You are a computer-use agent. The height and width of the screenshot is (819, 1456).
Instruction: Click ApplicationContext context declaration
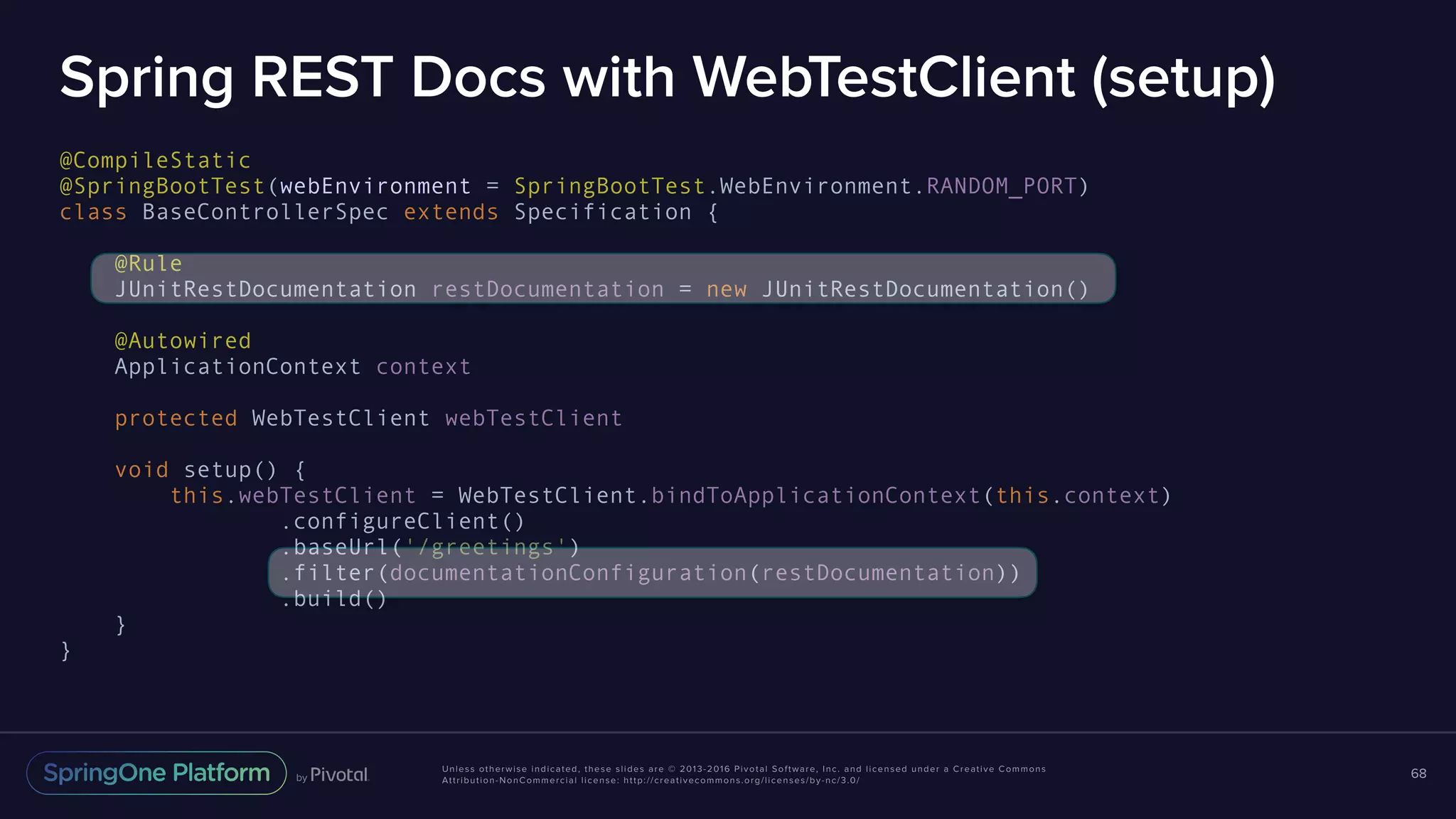[292, 367]
